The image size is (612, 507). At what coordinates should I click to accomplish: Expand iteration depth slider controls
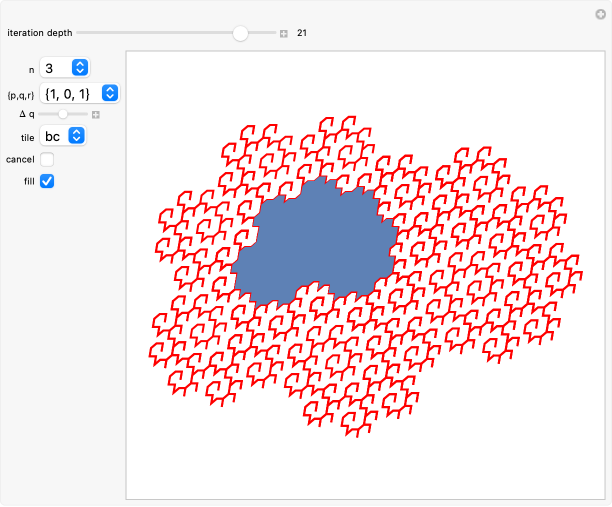coord(284,33)
